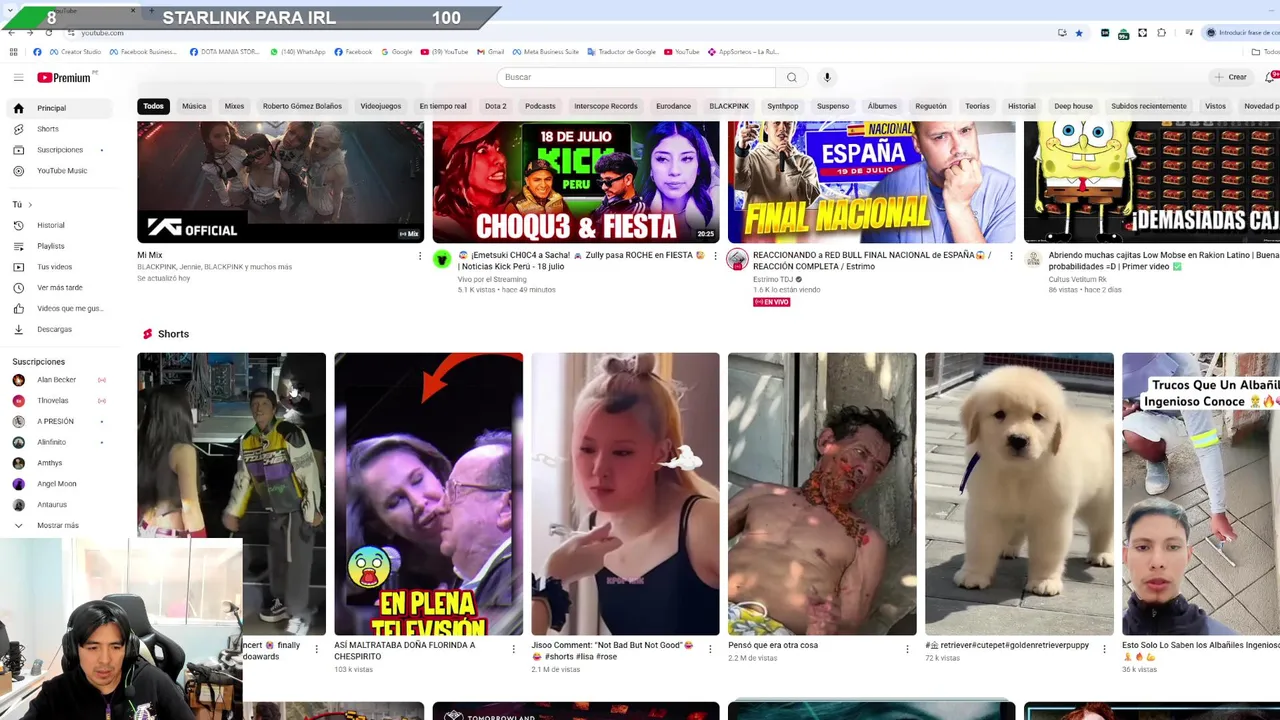
Task: Select the Música filter chip
Action: tap(194, 106)
